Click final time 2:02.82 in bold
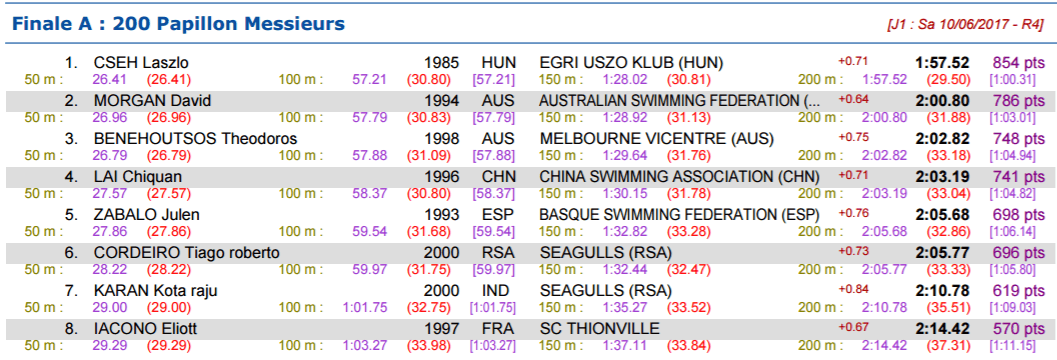Image resolution: width=1057 pixels, height=360 pixels. 942,139
